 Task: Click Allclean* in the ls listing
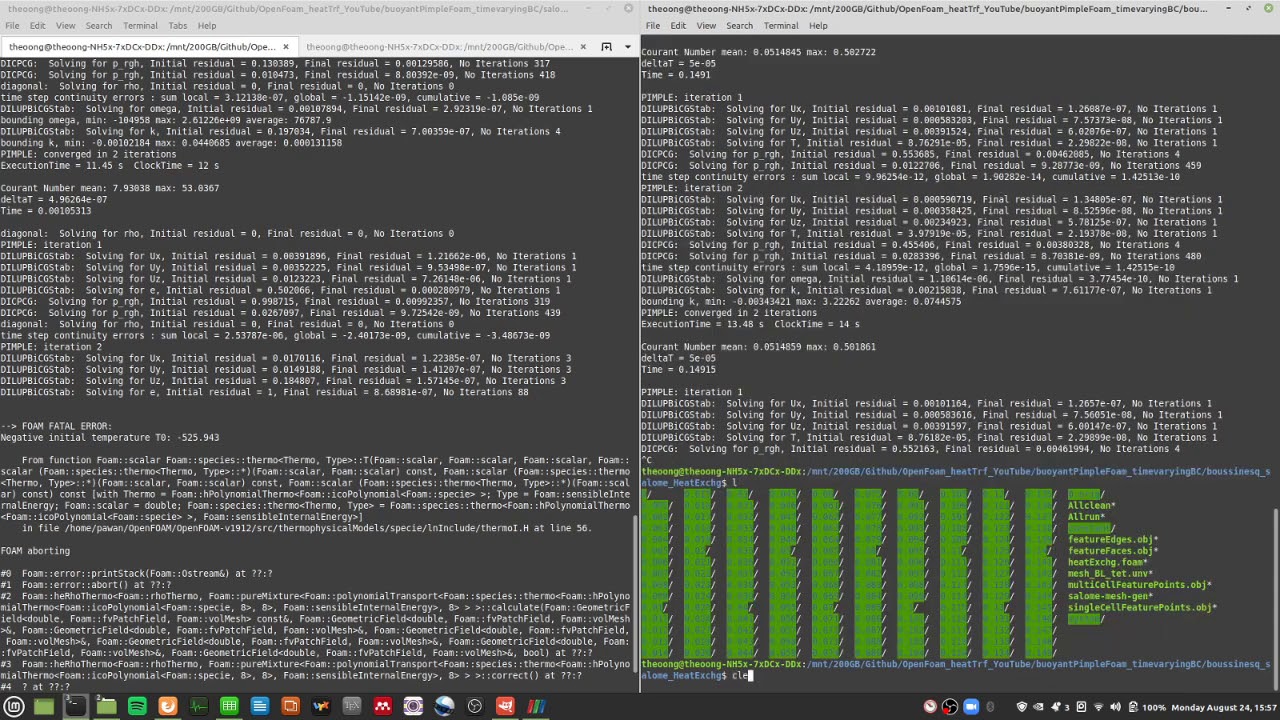pos(1091,506)
